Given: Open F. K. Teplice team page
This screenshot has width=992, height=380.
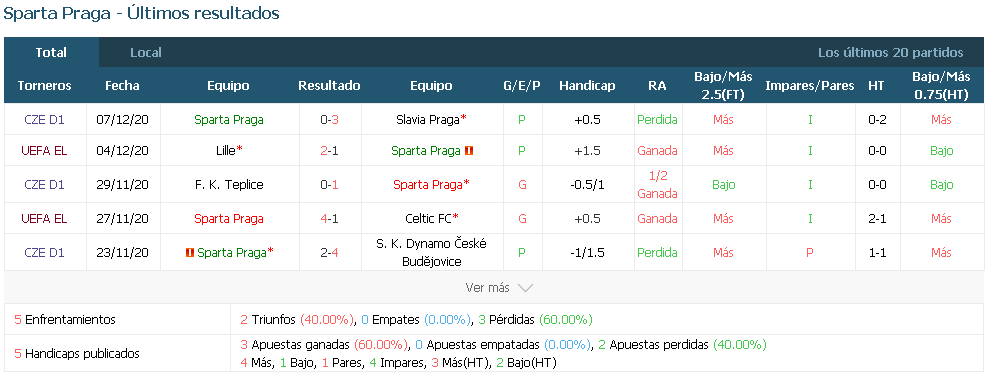Looking at the screenshot, I should point(228,185).
